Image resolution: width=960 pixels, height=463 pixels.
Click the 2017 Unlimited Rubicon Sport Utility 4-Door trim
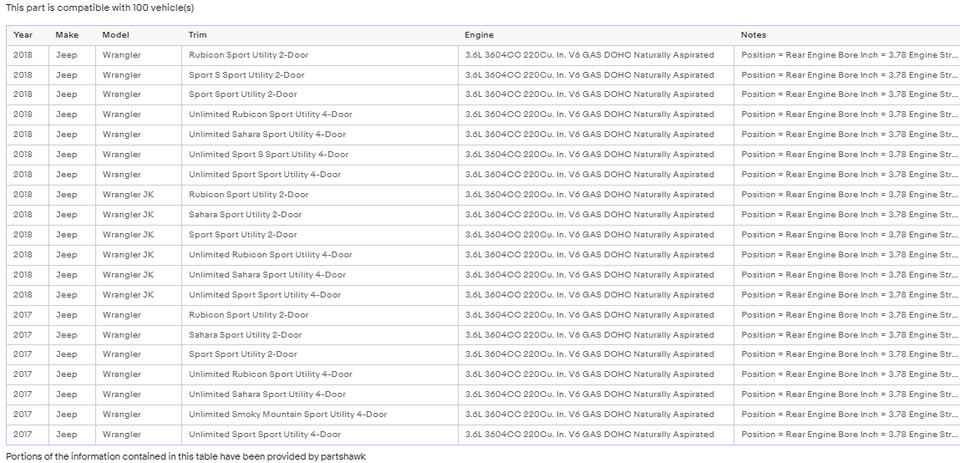[x=270, y=375]
